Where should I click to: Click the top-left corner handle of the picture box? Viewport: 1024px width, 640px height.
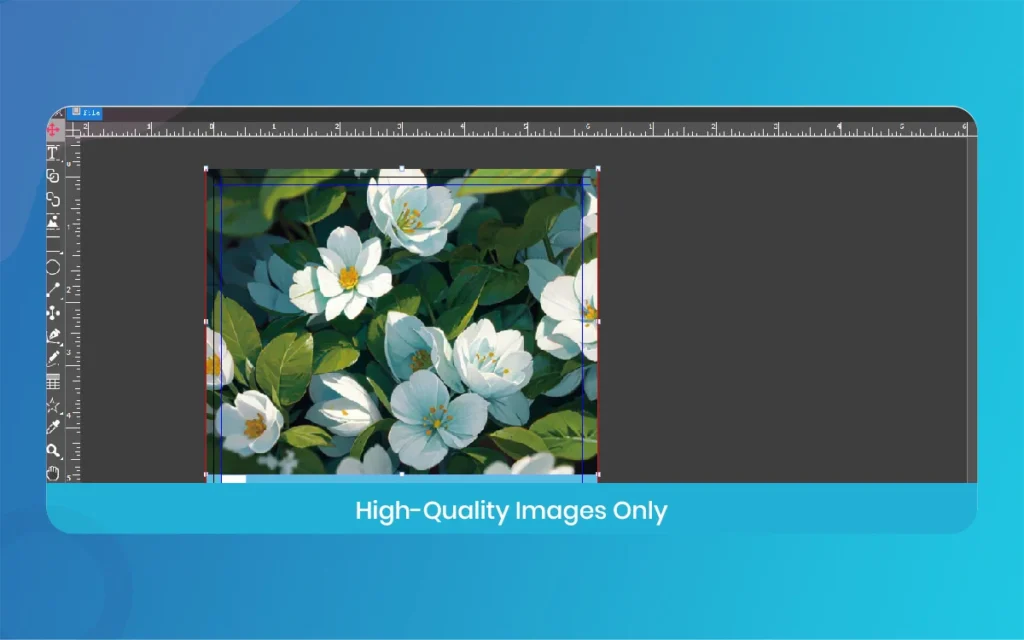(x=206, y=169)
